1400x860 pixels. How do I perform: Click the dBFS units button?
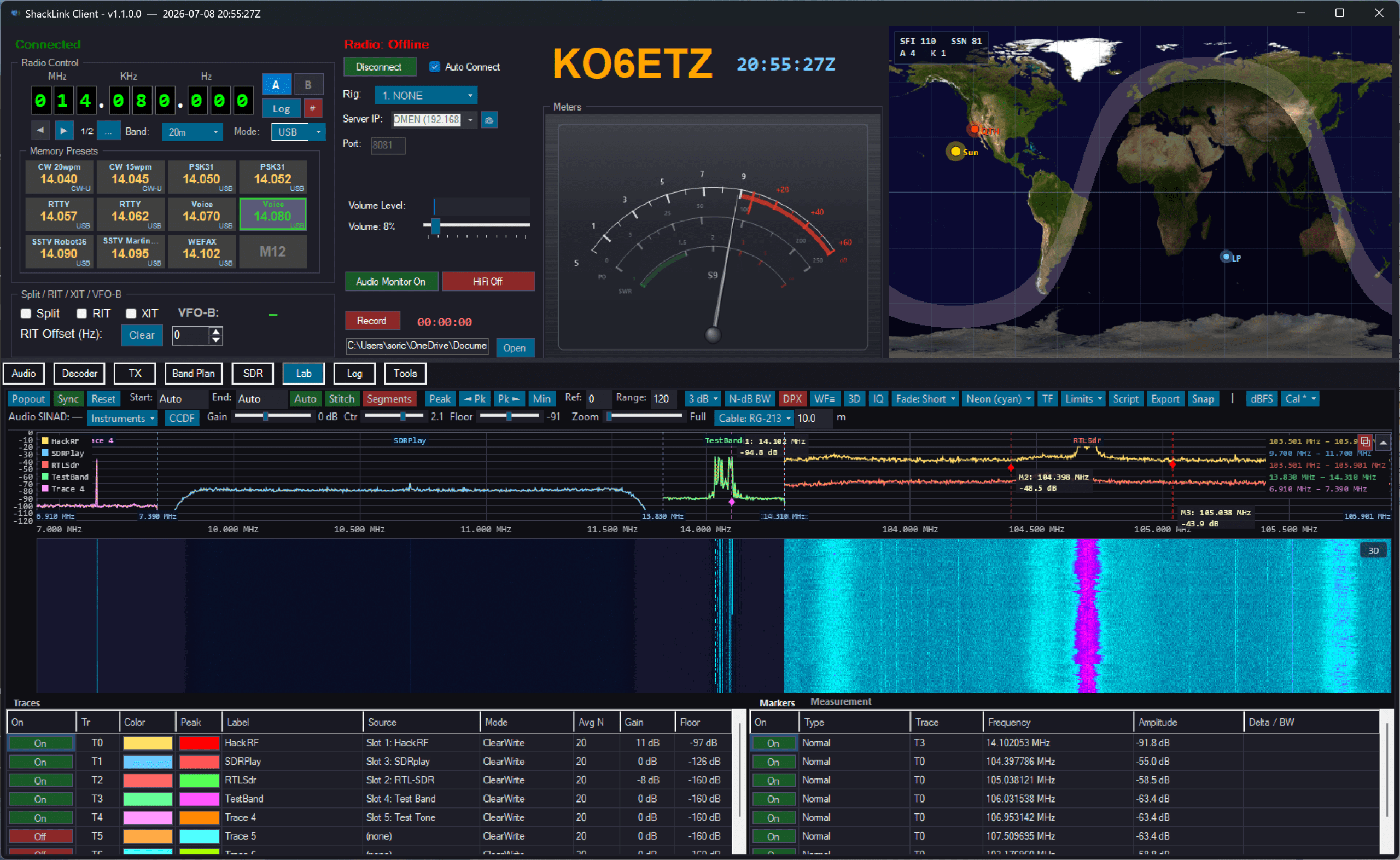point(1261,399)
